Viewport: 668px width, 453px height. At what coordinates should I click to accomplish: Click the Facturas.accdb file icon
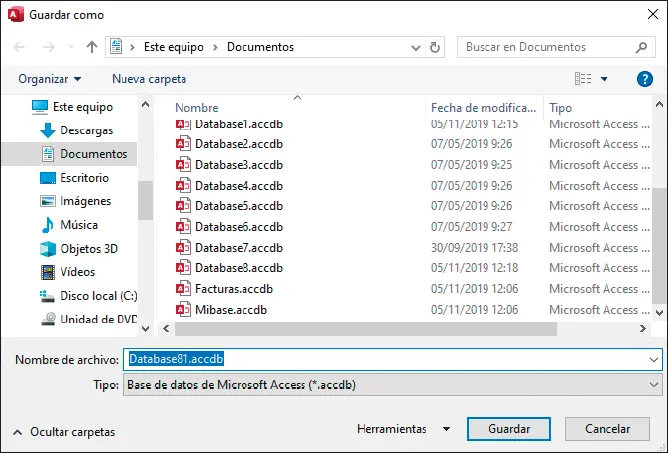tap(183, 289)
